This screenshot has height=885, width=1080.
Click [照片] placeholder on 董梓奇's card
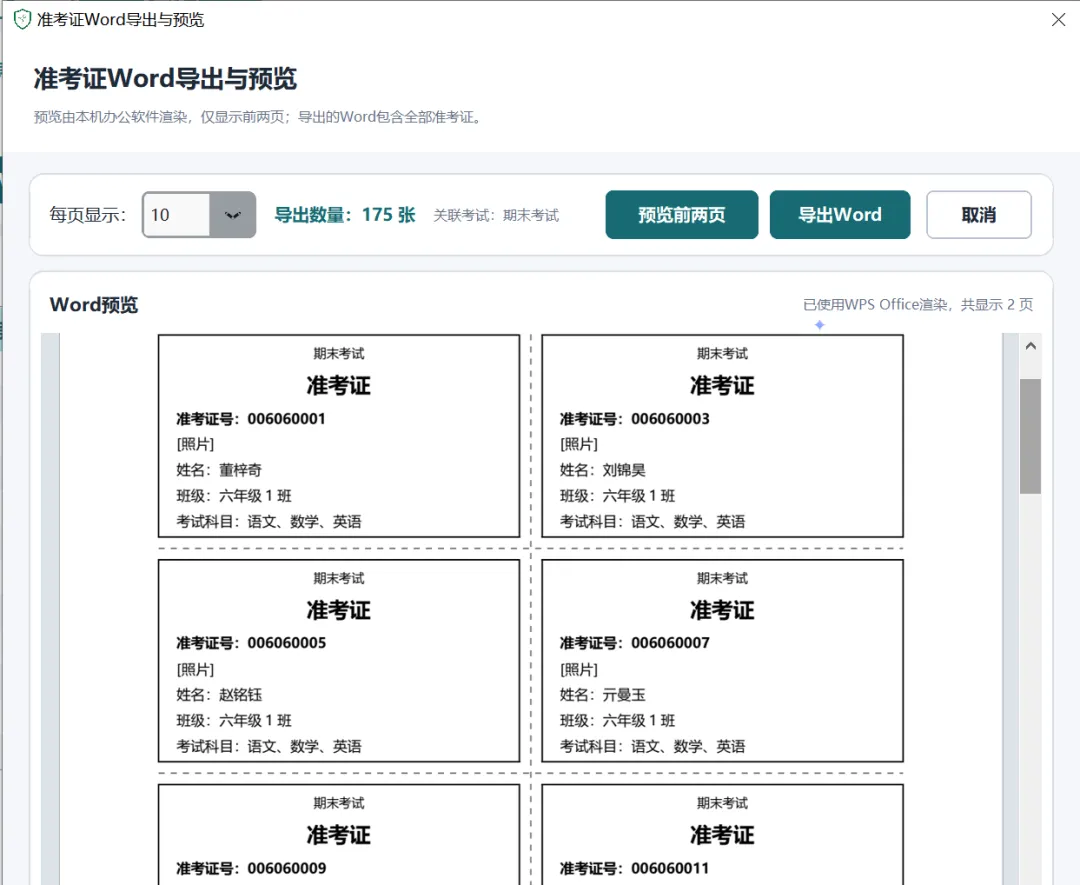195,444
